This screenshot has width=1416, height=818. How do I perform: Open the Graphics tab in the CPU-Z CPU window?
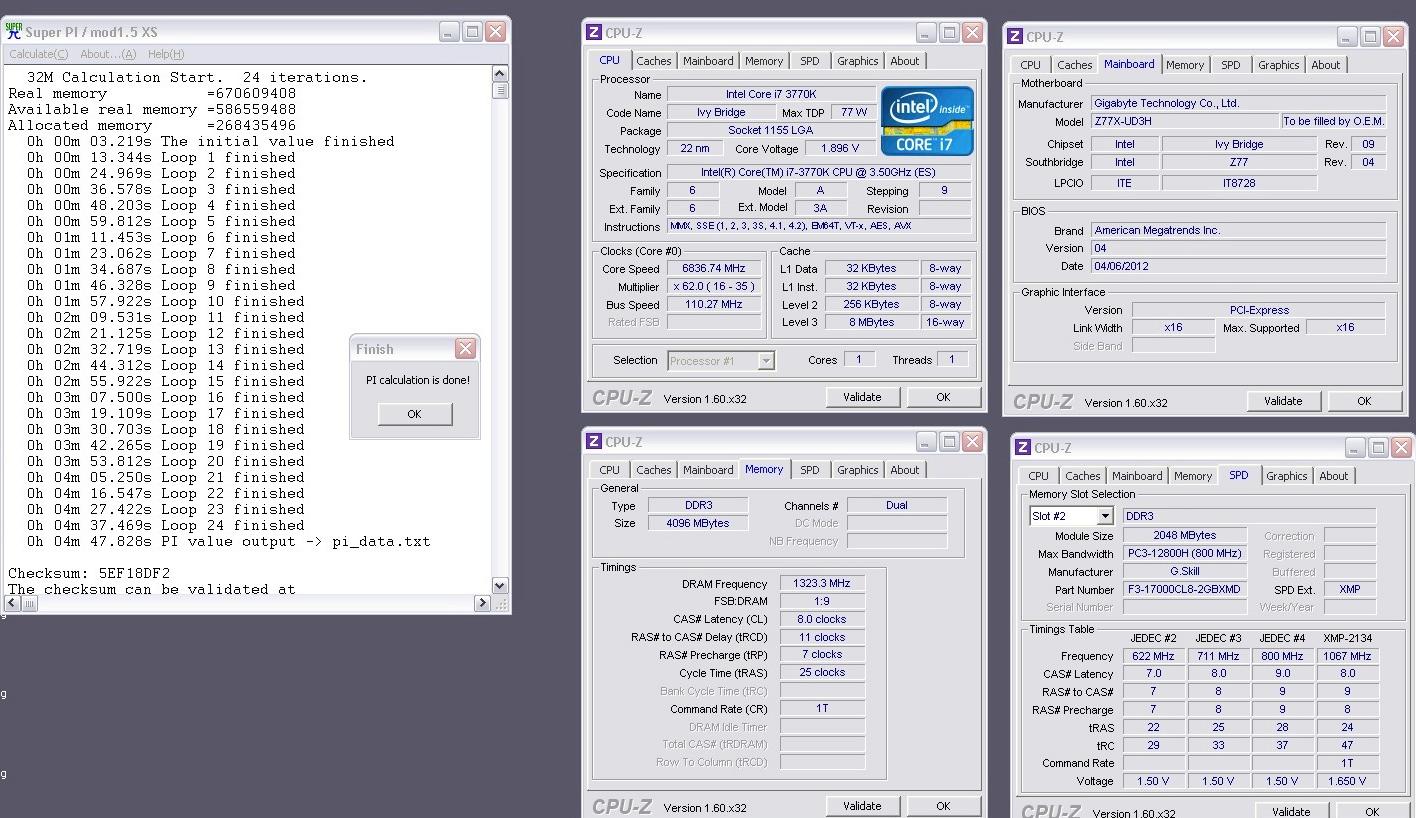click(x=858, y=61)
